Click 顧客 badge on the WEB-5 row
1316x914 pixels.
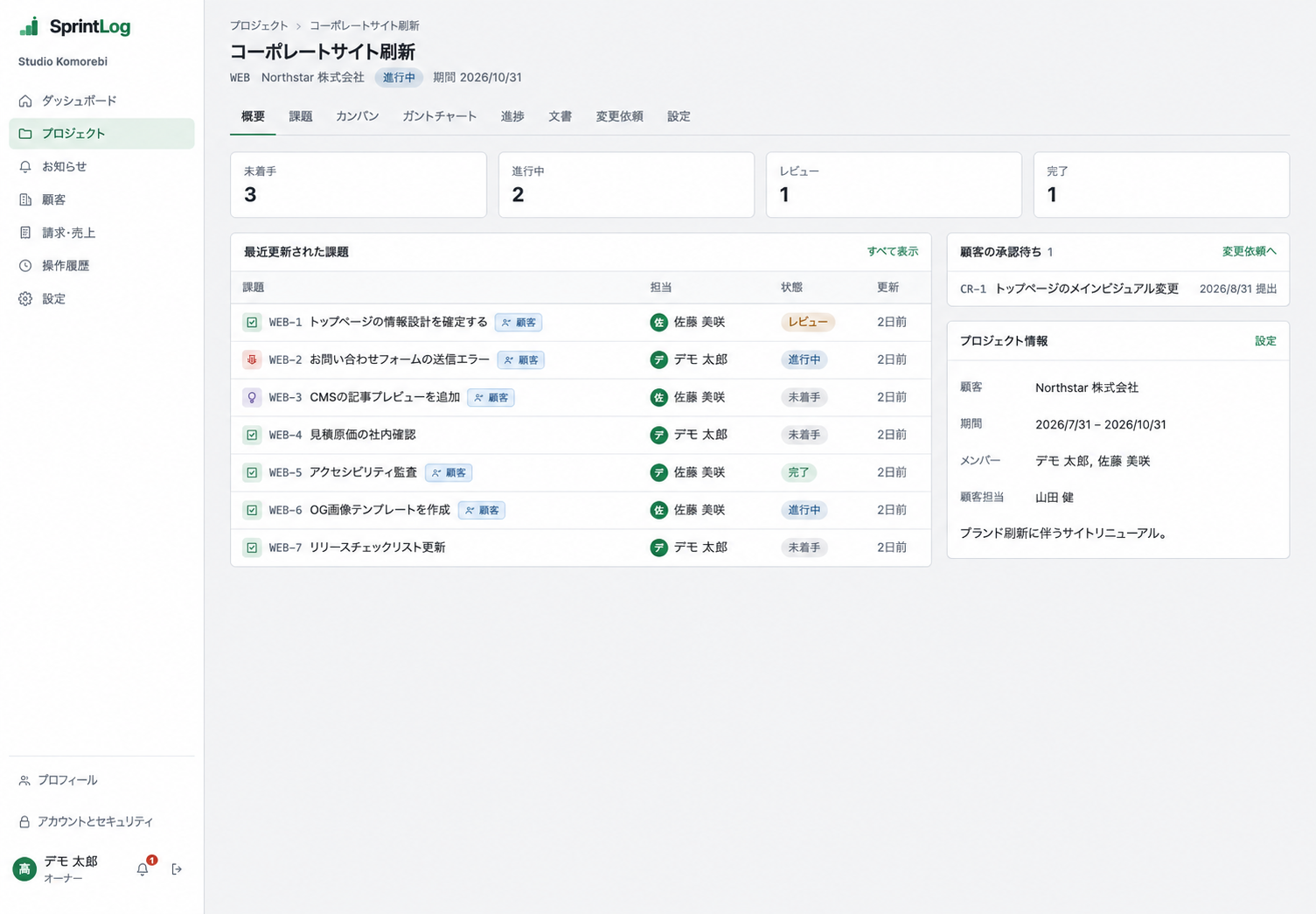click(449, 472)
